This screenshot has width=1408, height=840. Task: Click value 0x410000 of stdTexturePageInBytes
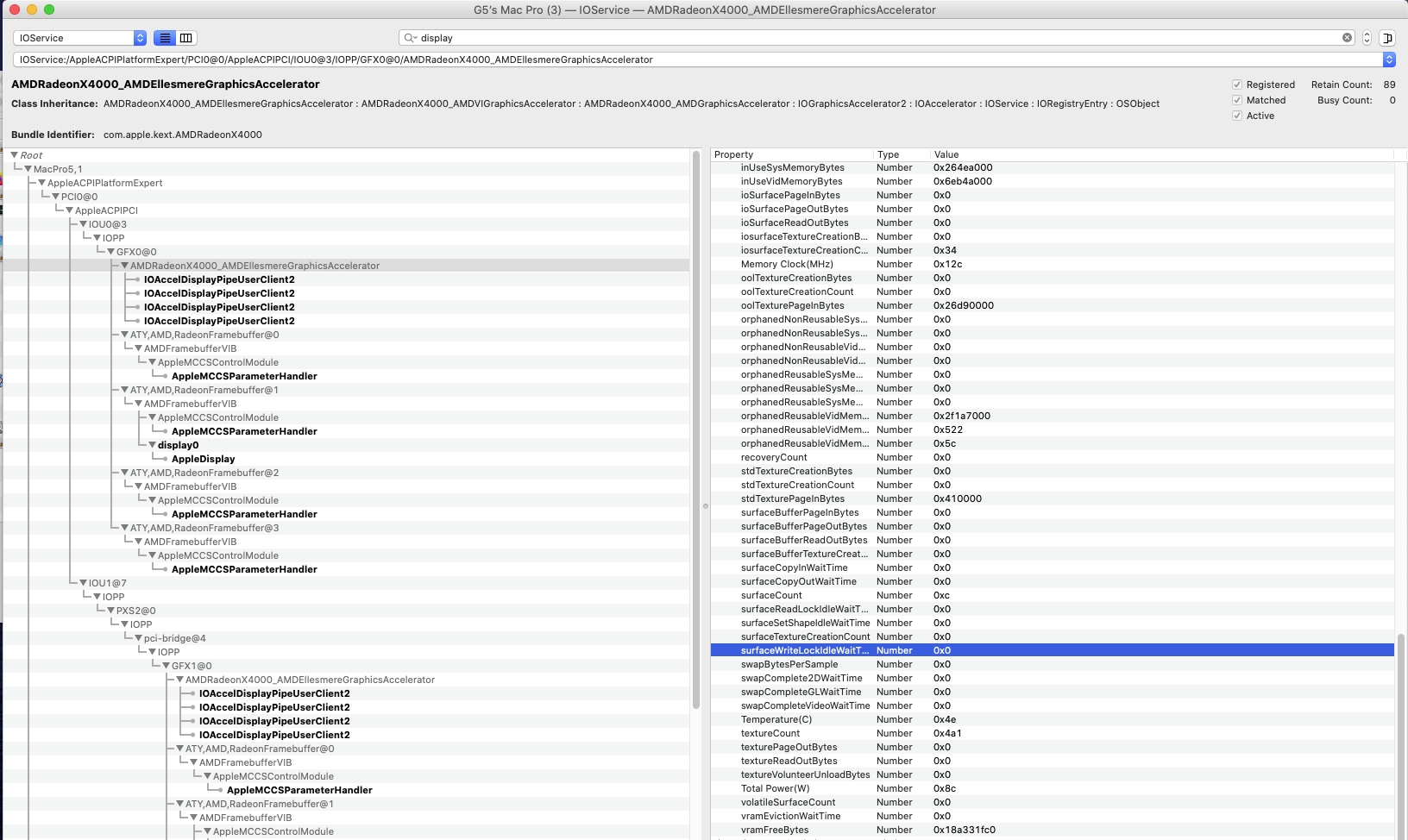coord(957,498)
